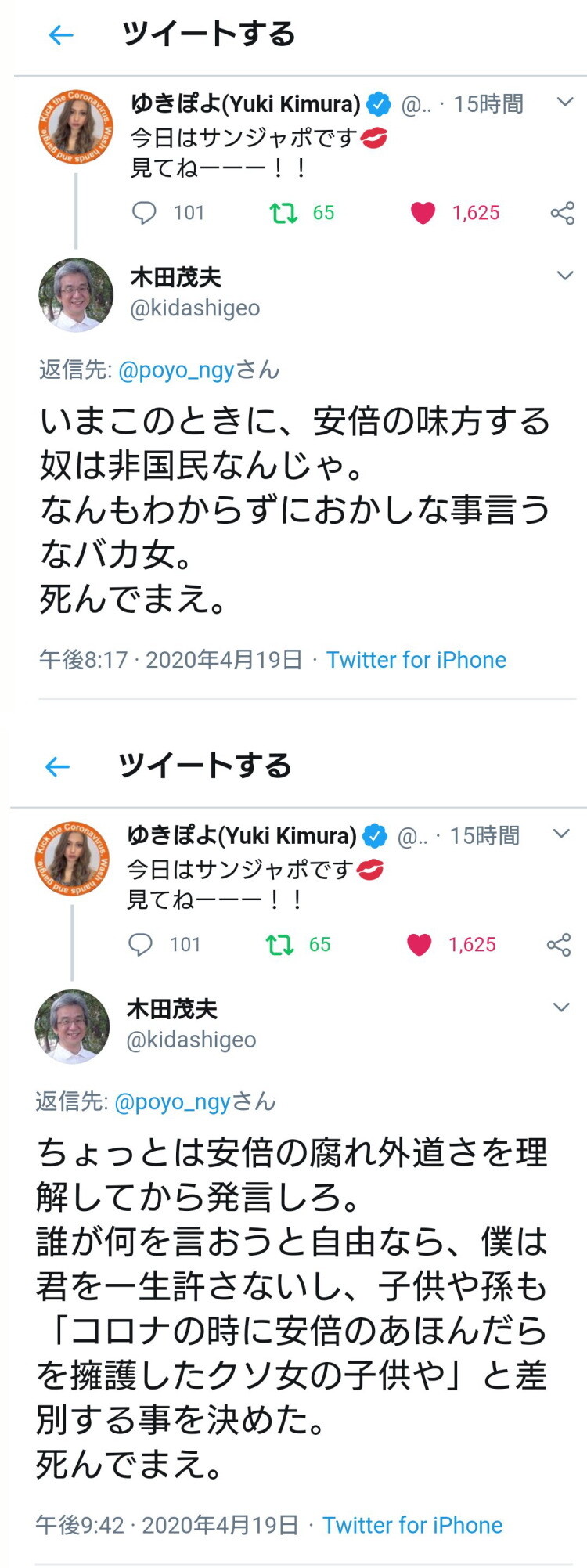This screenshot has height=1568, width=587.
Task: Expand options chevron on lower ゆきぽよ tweet
Action: (561, 834)
